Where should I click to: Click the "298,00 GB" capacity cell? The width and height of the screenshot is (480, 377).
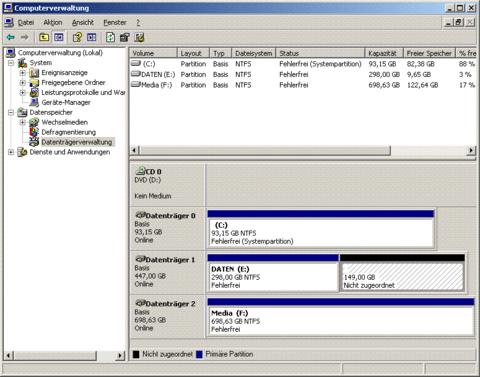pyautogui.click(x=384, y=74)
